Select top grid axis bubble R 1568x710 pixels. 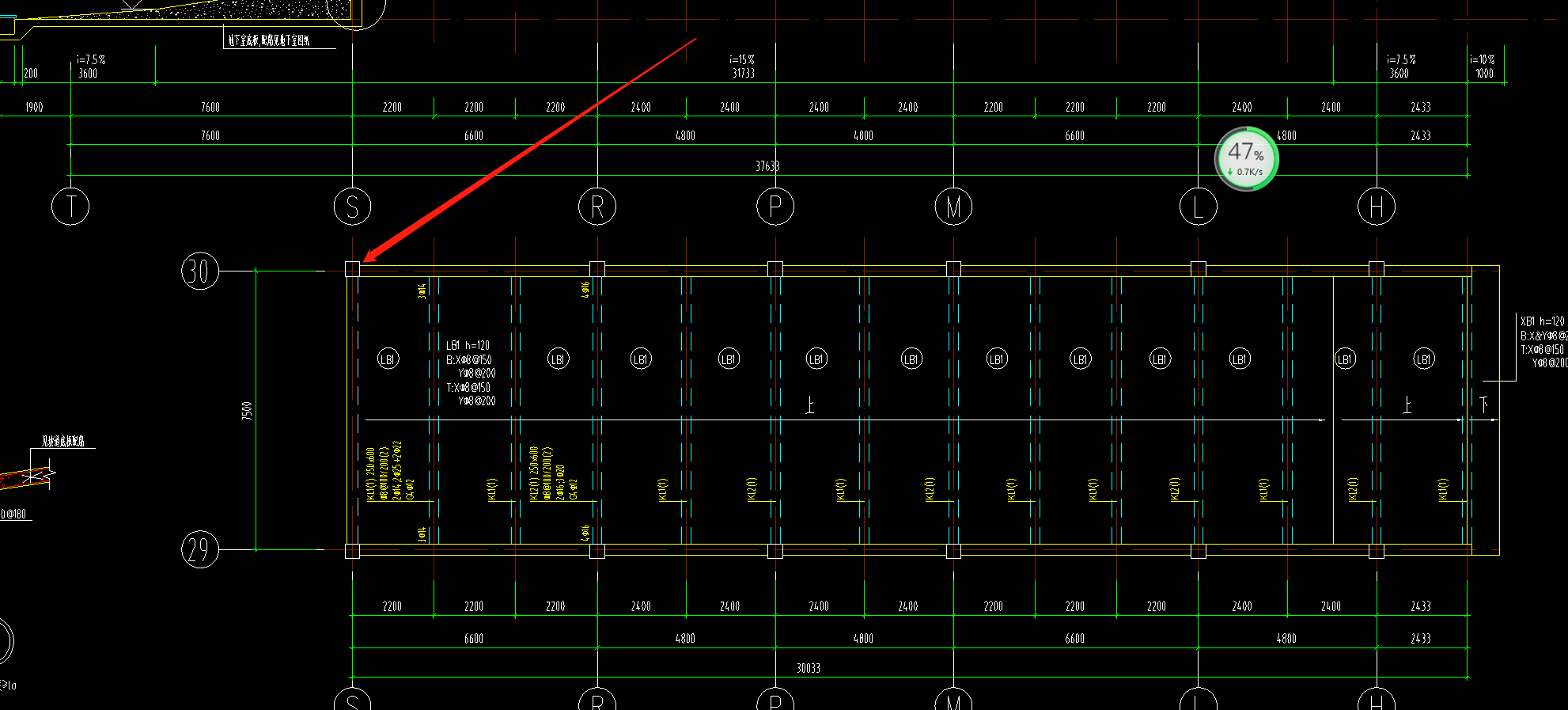coord(597,207)
